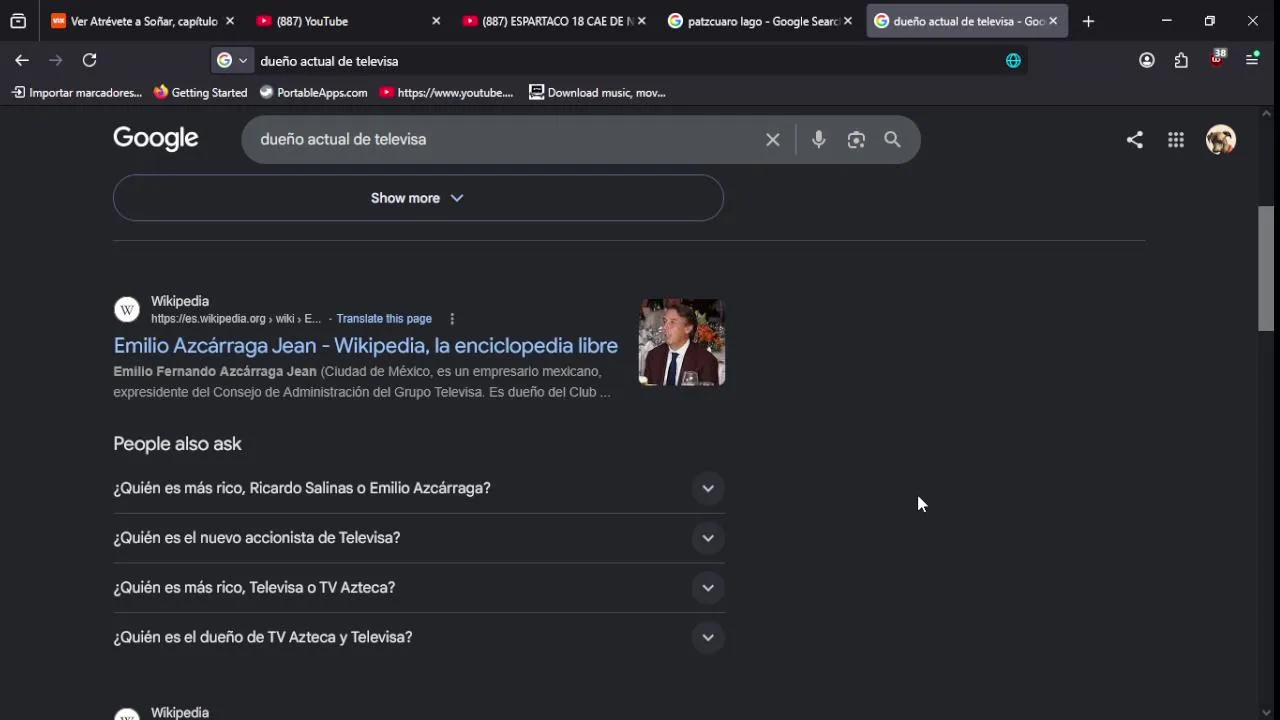Click the Emilio Azcárraga Jean thumbnail photo

[682, 342]
